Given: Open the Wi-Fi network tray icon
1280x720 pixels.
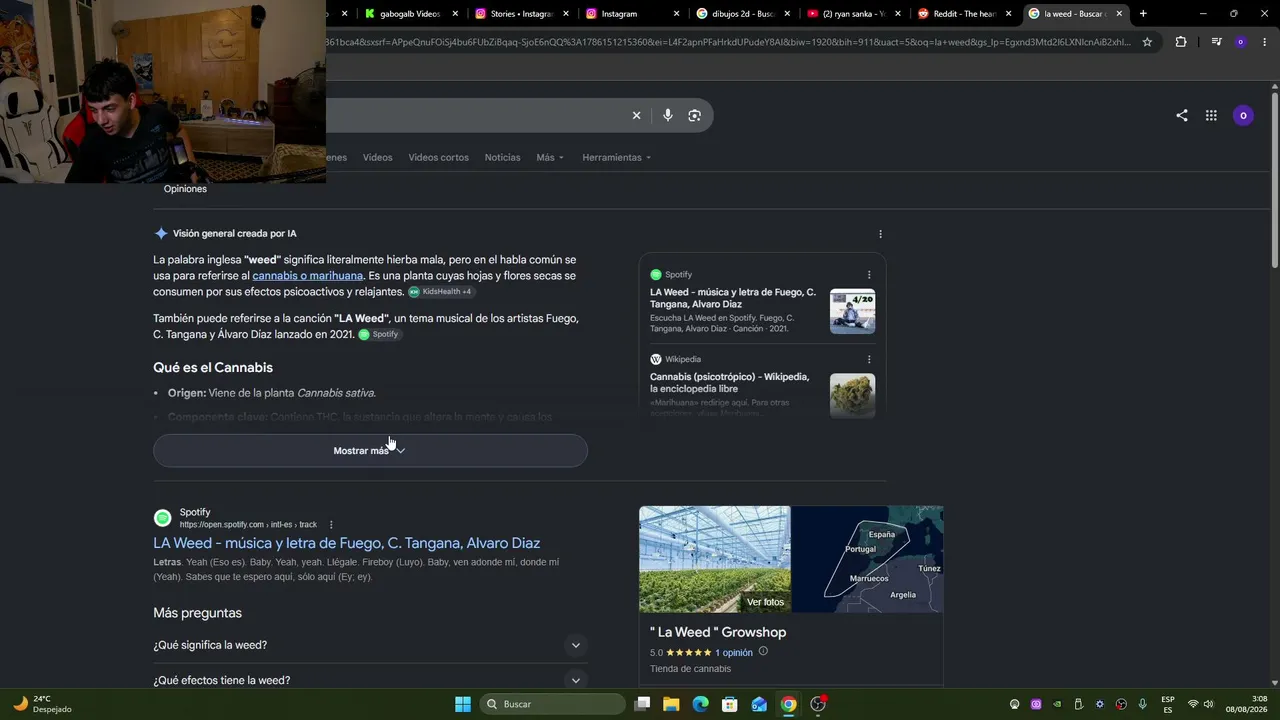Looking at the screenshot, I should 1192,704.
